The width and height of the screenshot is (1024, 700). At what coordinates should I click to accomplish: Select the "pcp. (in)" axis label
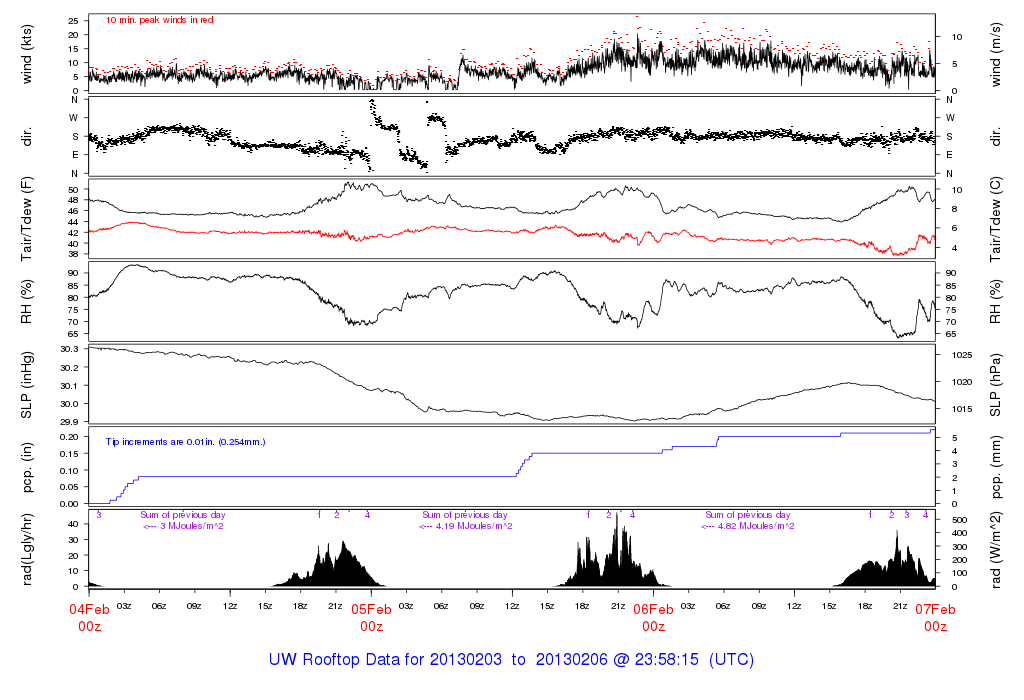pyautogui.click(x=27, y=468)
